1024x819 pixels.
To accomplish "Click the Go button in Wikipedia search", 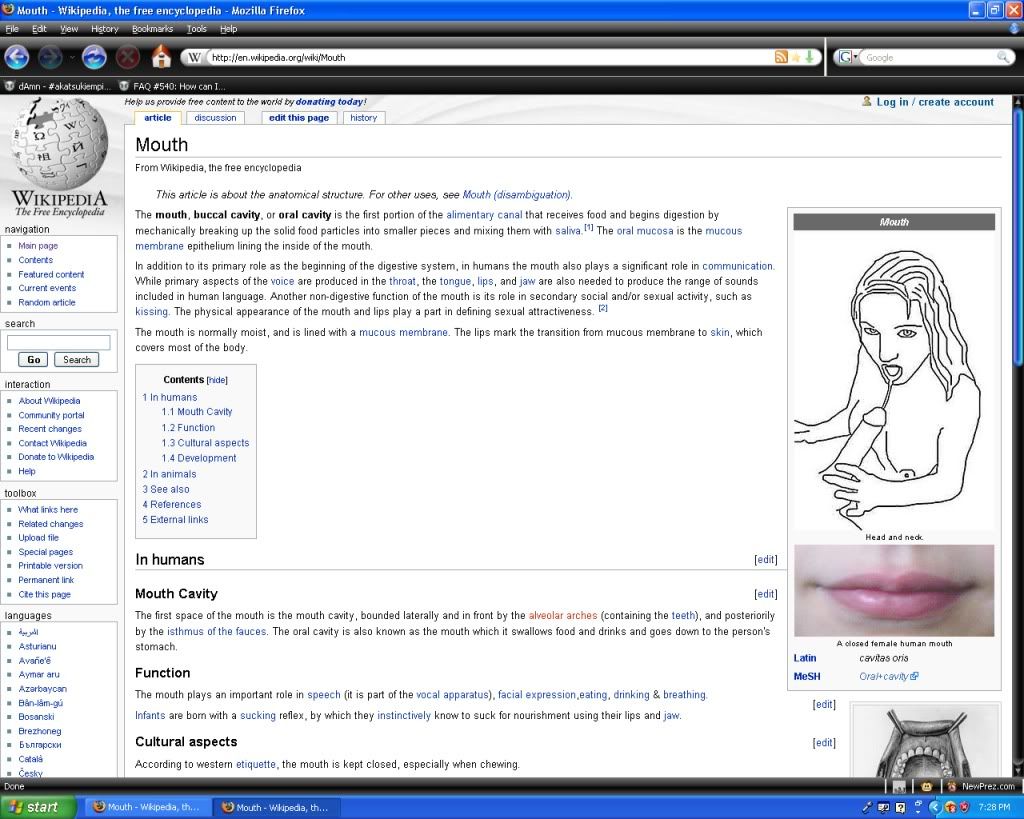I will (33, 360).
